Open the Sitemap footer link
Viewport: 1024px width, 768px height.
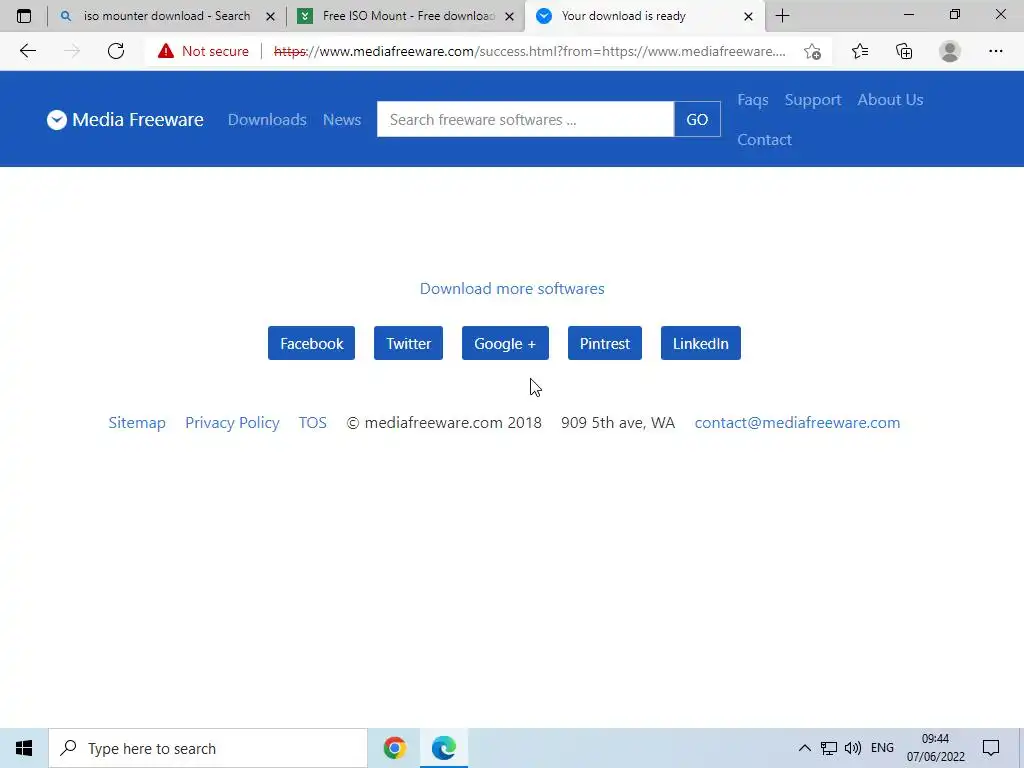(137, 423)
